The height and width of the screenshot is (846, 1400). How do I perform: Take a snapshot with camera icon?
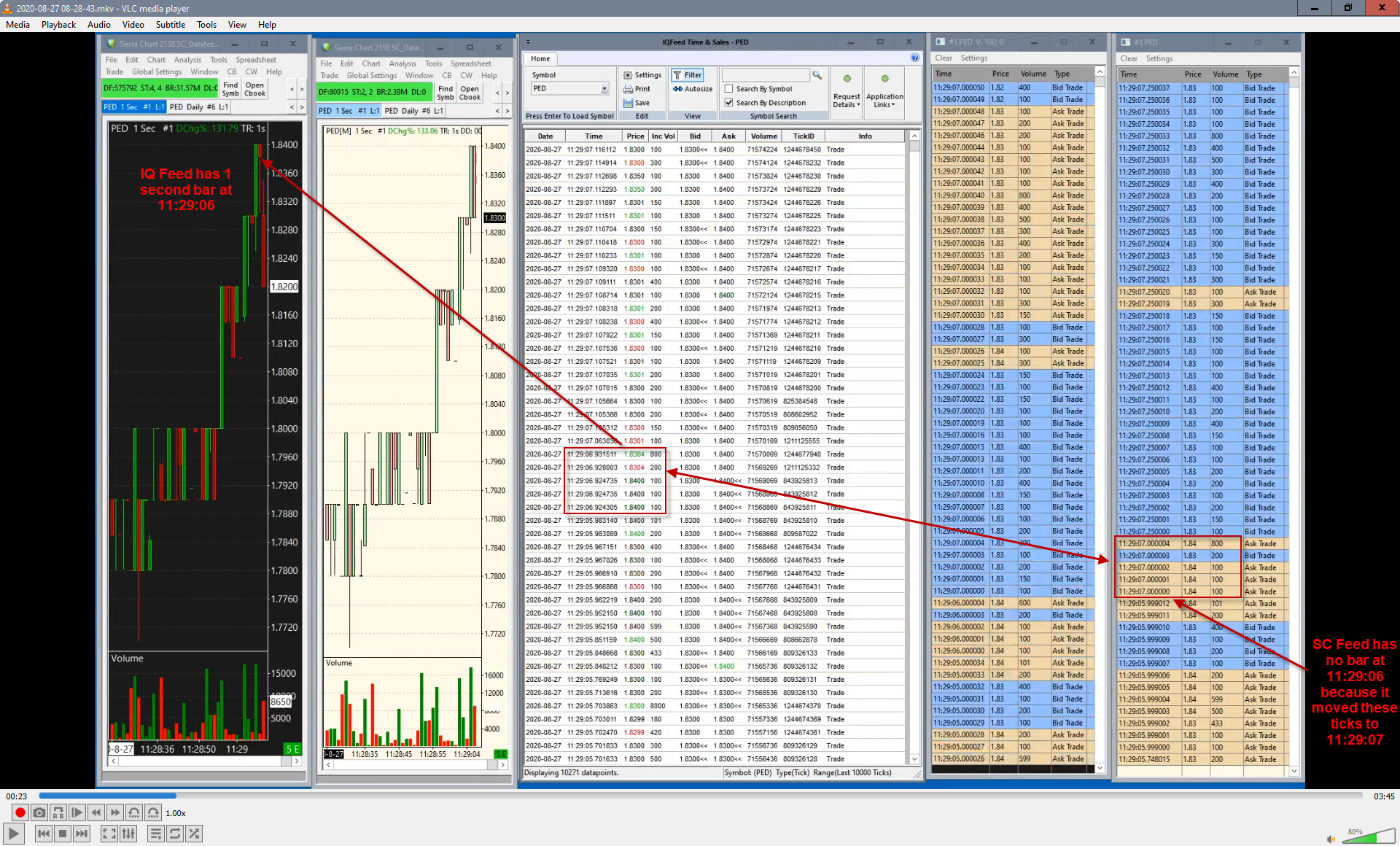[x=39, y=812]
